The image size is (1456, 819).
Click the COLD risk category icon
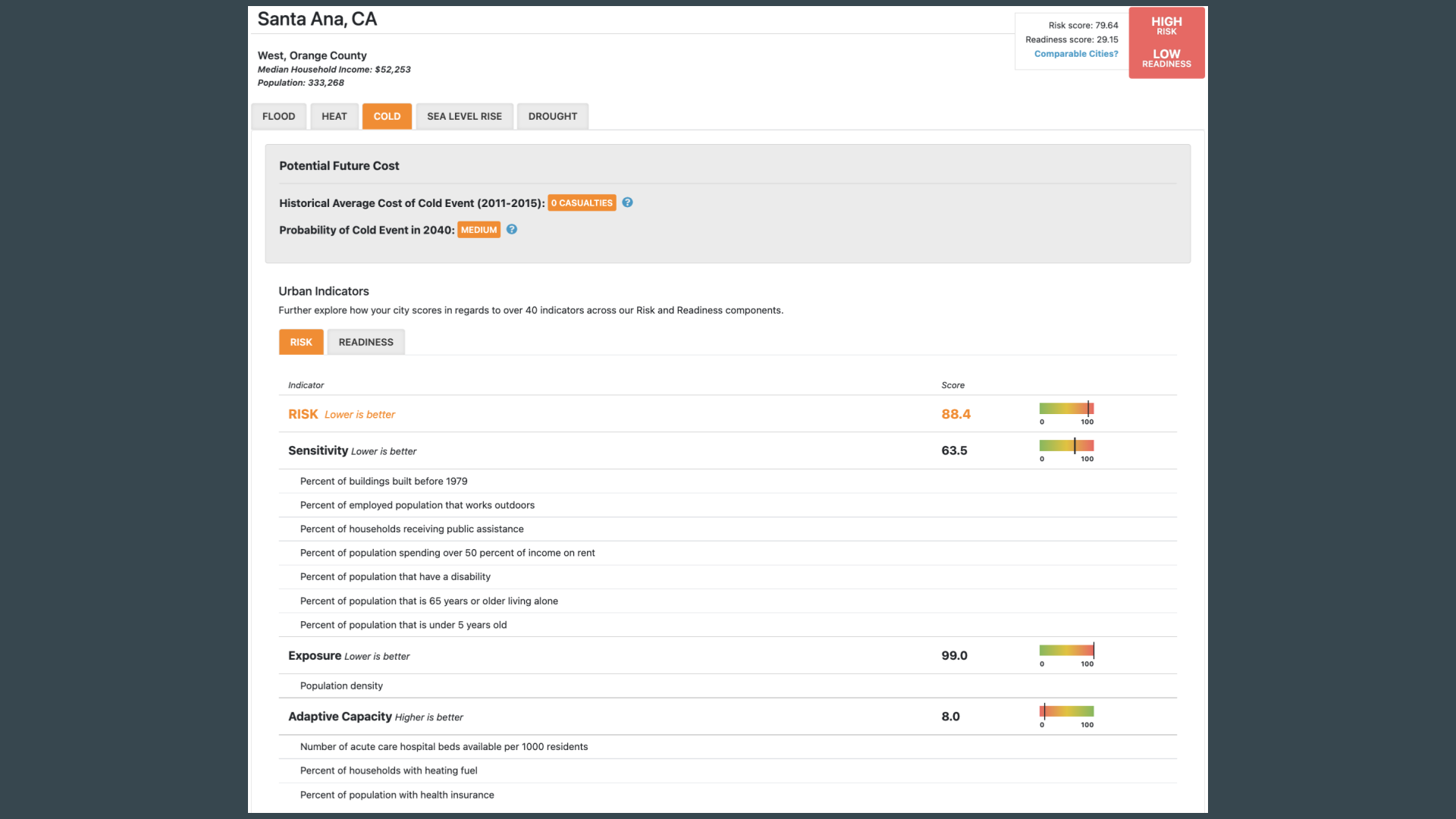pyautogui.click(x=387, y=116)
